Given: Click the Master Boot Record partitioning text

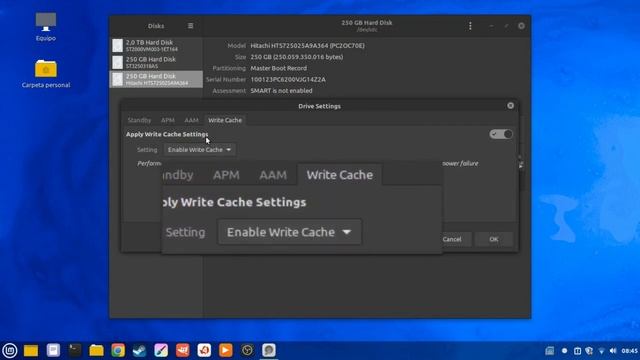Looking at the screenshot, I should (x=278, y=68).
